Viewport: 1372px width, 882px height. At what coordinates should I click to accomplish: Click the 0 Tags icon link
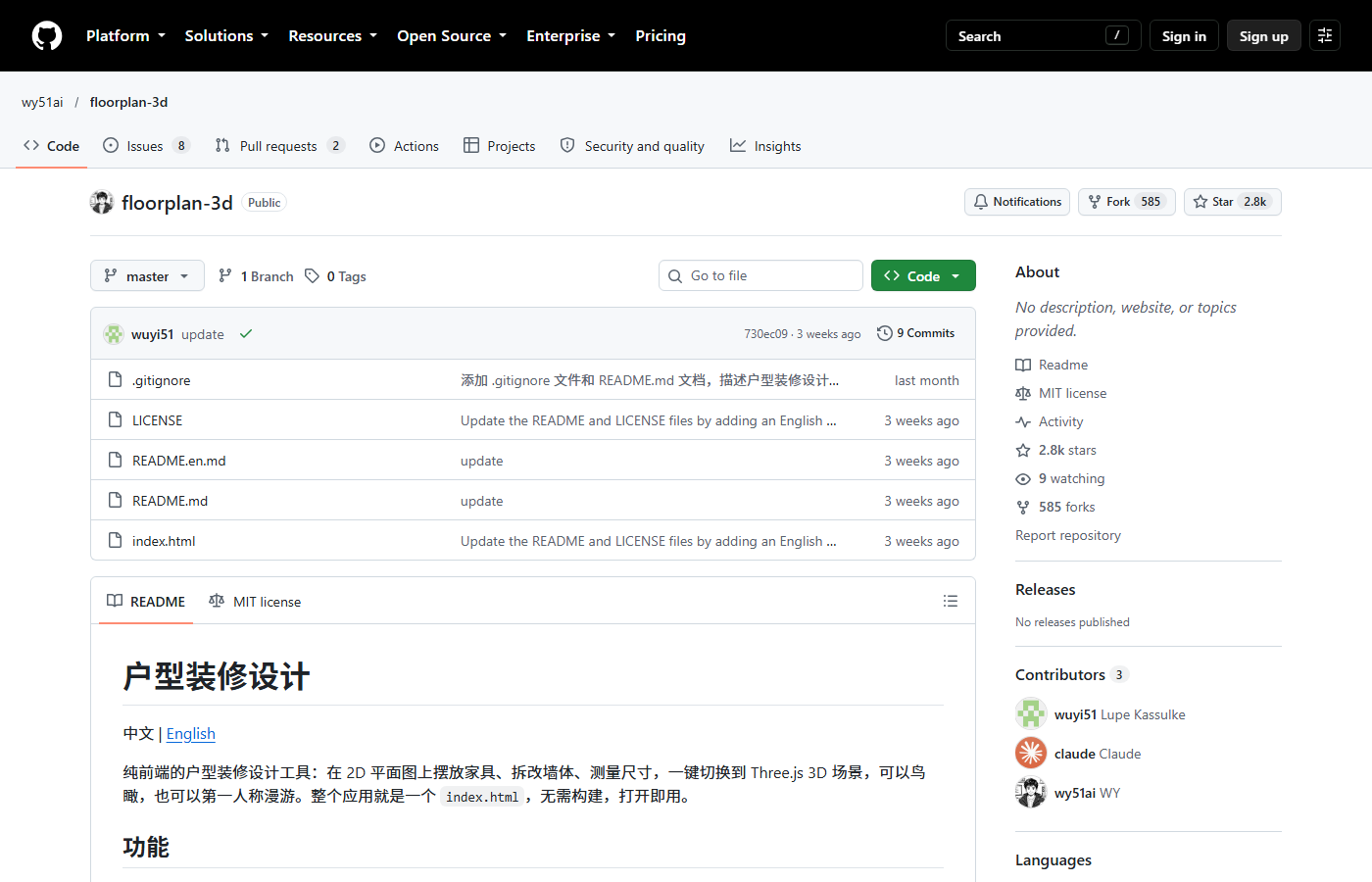313,276
